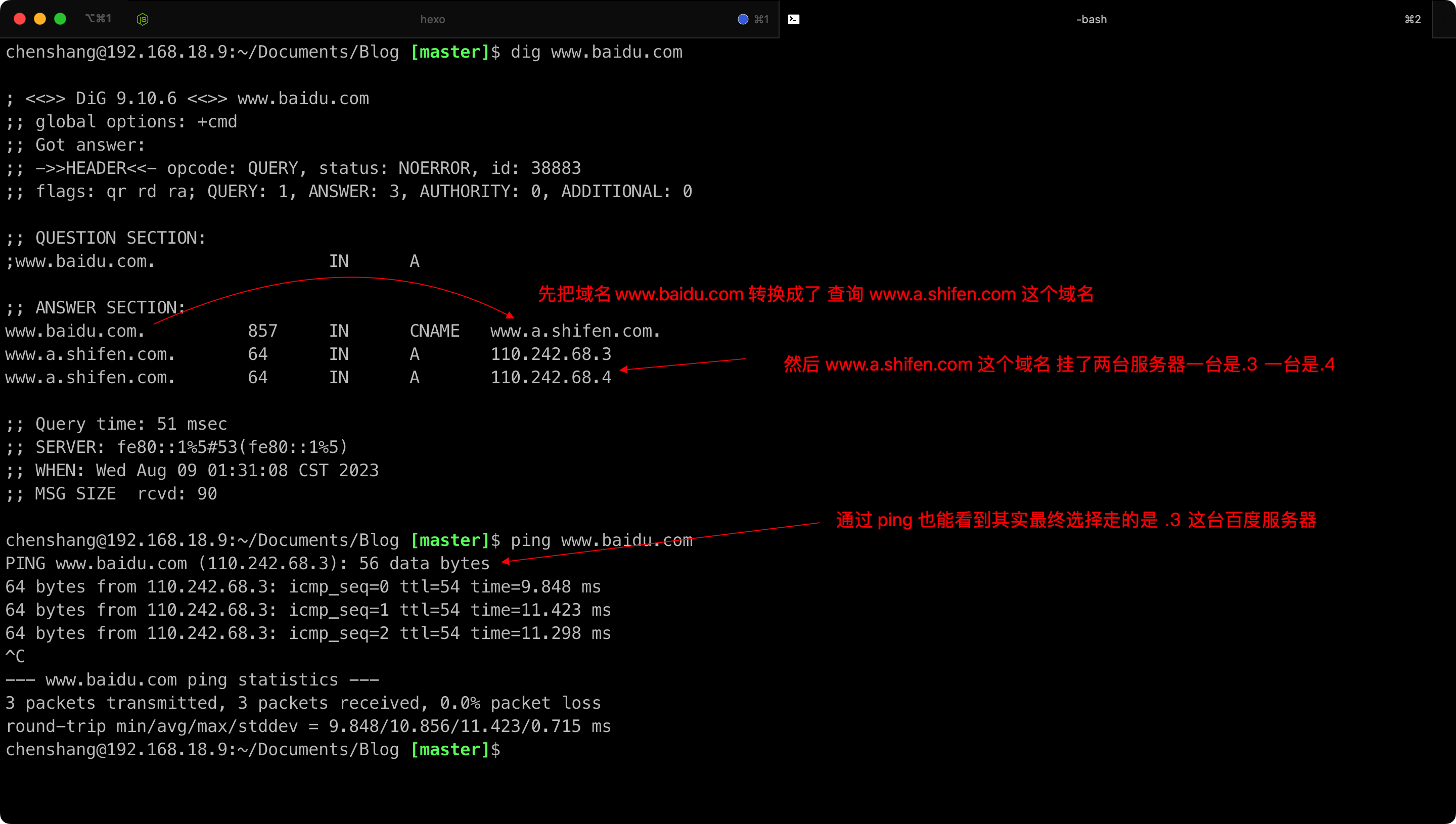Click the terminal icon on -bash tab

(x=793, y=19)
